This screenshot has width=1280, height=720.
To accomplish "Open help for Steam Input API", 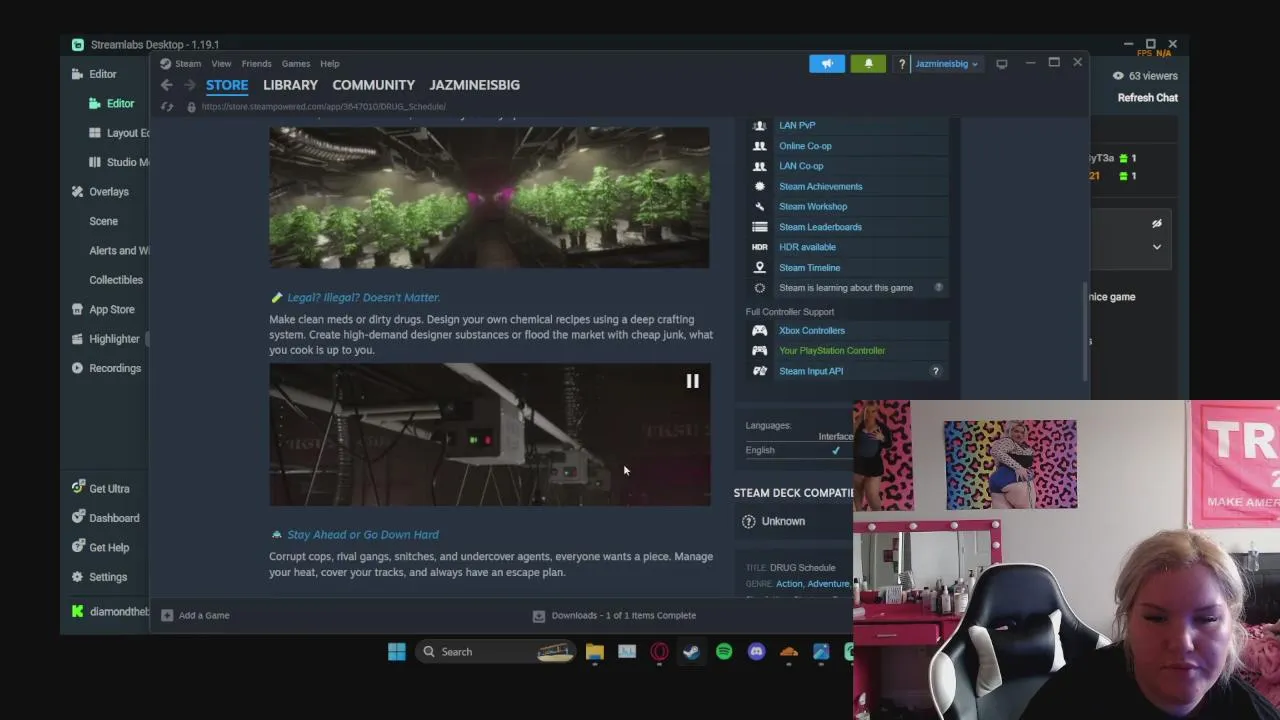I will (935, 371).
